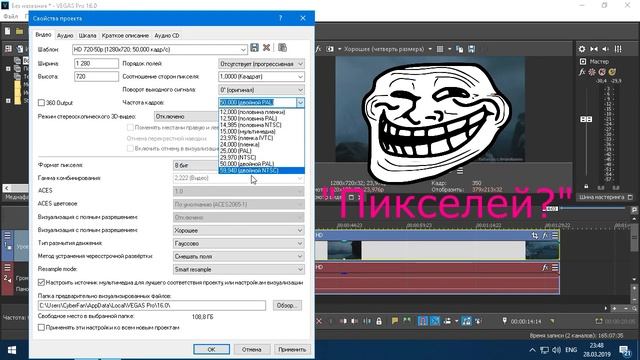Check Применять эти настройки ко всем новым проектам
This screenshot has height=360, width=640.
pos(41,327)
